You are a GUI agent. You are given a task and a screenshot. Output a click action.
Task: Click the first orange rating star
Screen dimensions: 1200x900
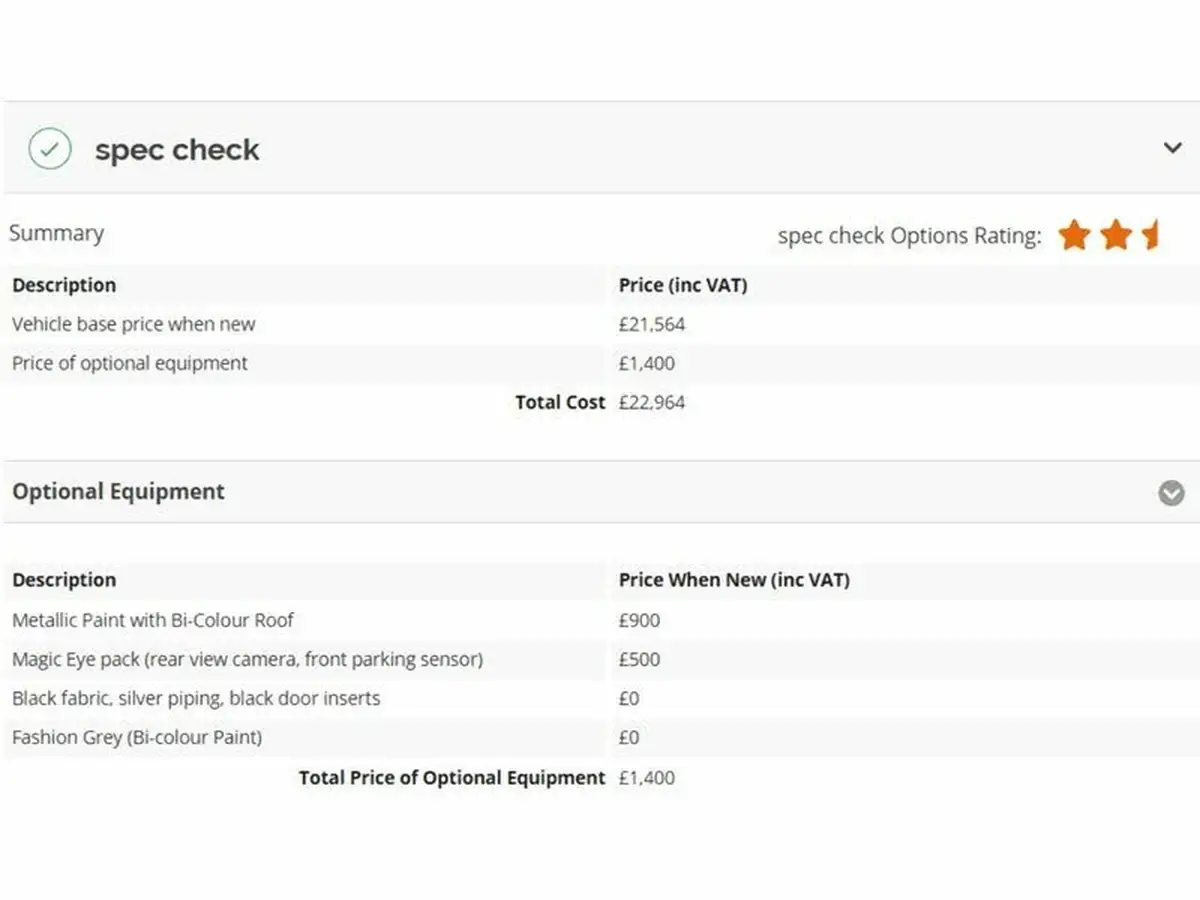click(x=1074, y=235)
